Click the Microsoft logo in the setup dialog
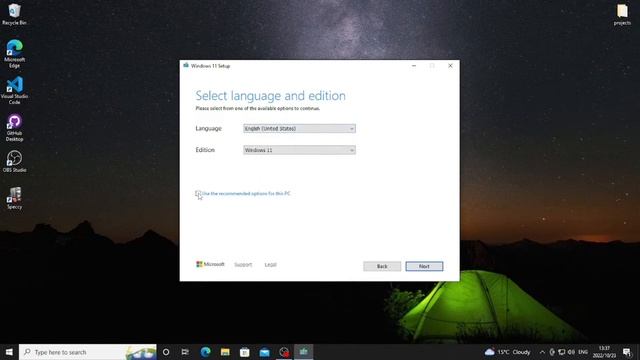 coord(210,264)
